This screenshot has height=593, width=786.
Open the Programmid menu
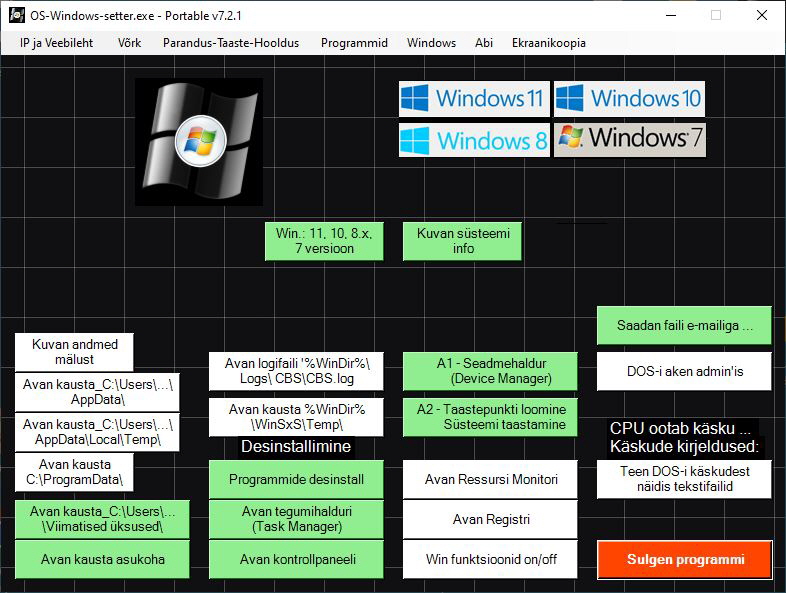coord(354,43)
